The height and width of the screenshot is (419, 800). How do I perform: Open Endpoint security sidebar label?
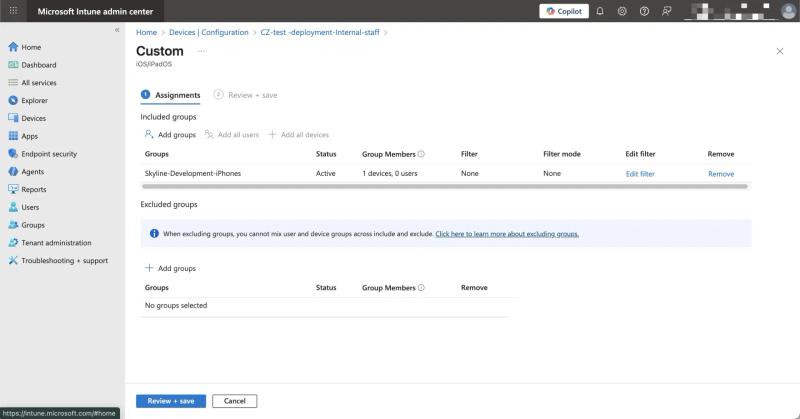click(49, 154)
